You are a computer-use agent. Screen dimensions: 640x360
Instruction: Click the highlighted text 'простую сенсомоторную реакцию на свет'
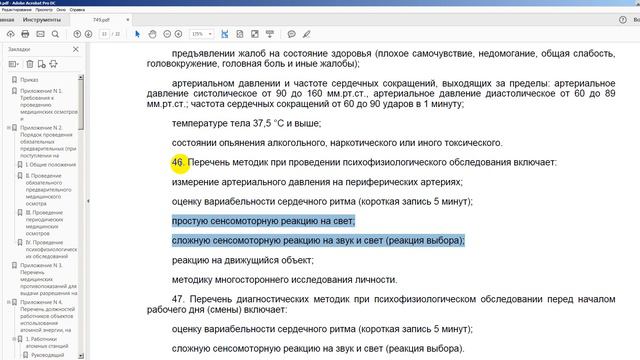[x=263, y=221]
